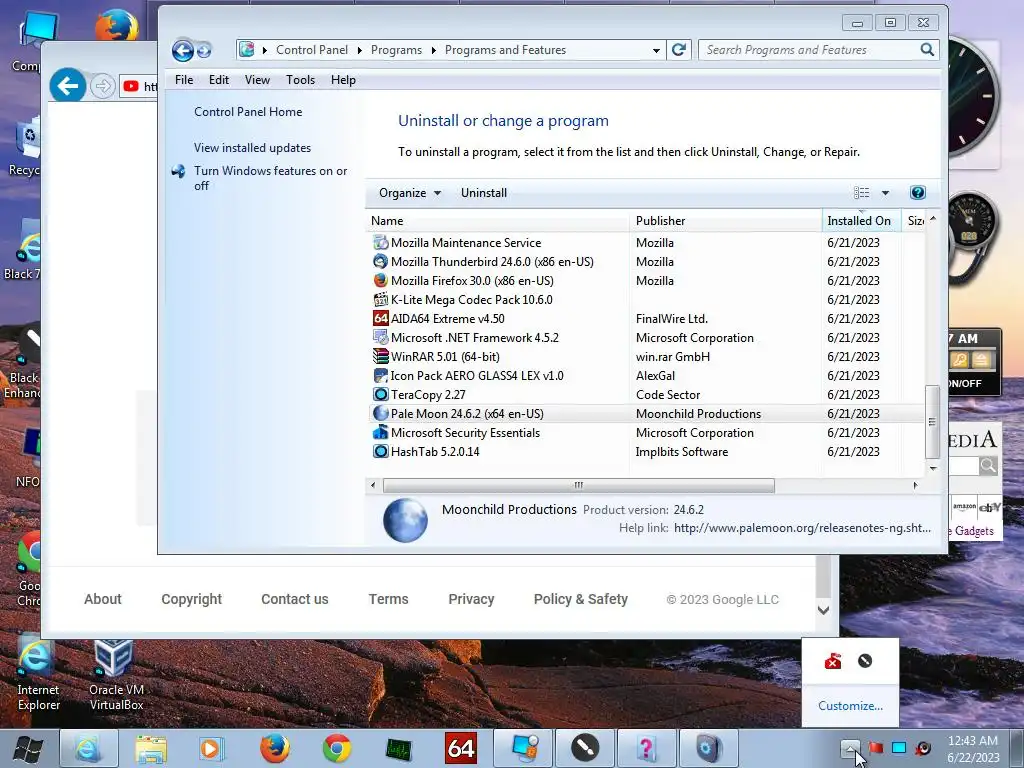The image size is (1024, 768).
Task: Select the Pale Moon list icon
Action: (x=380, y=413)
